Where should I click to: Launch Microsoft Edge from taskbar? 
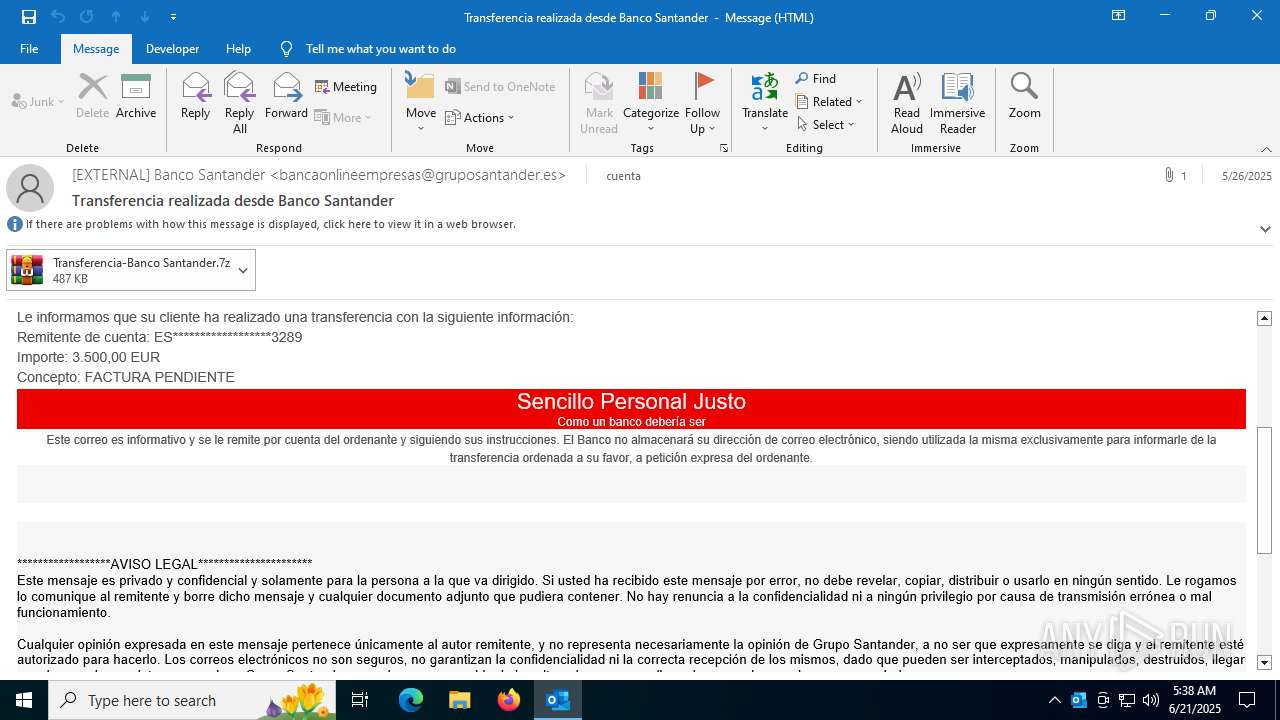pos(411,700)
